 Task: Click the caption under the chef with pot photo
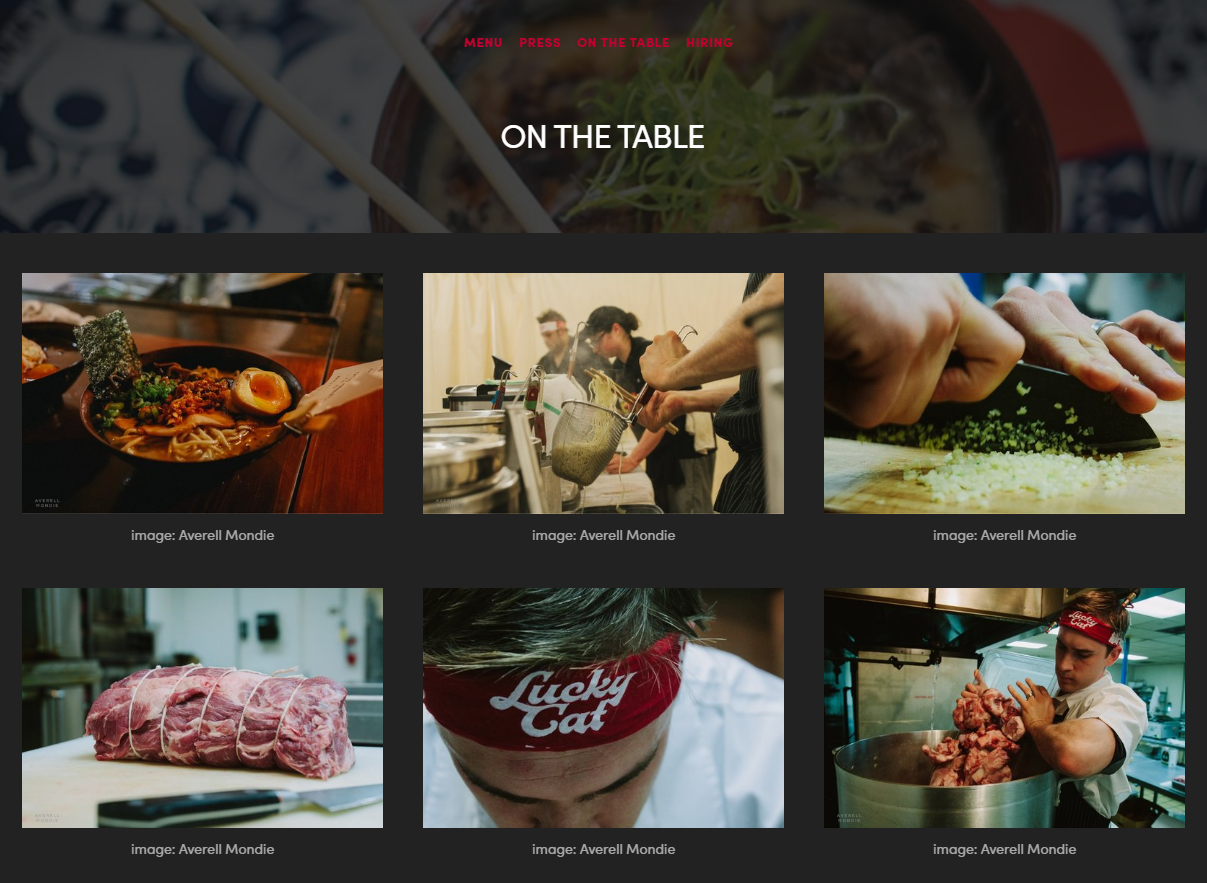(x=1004, y=849)
